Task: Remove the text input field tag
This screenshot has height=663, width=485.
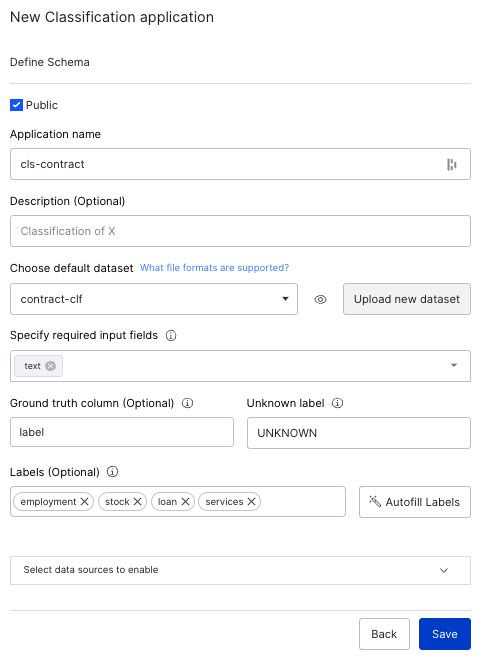Action: click(50, 366)
